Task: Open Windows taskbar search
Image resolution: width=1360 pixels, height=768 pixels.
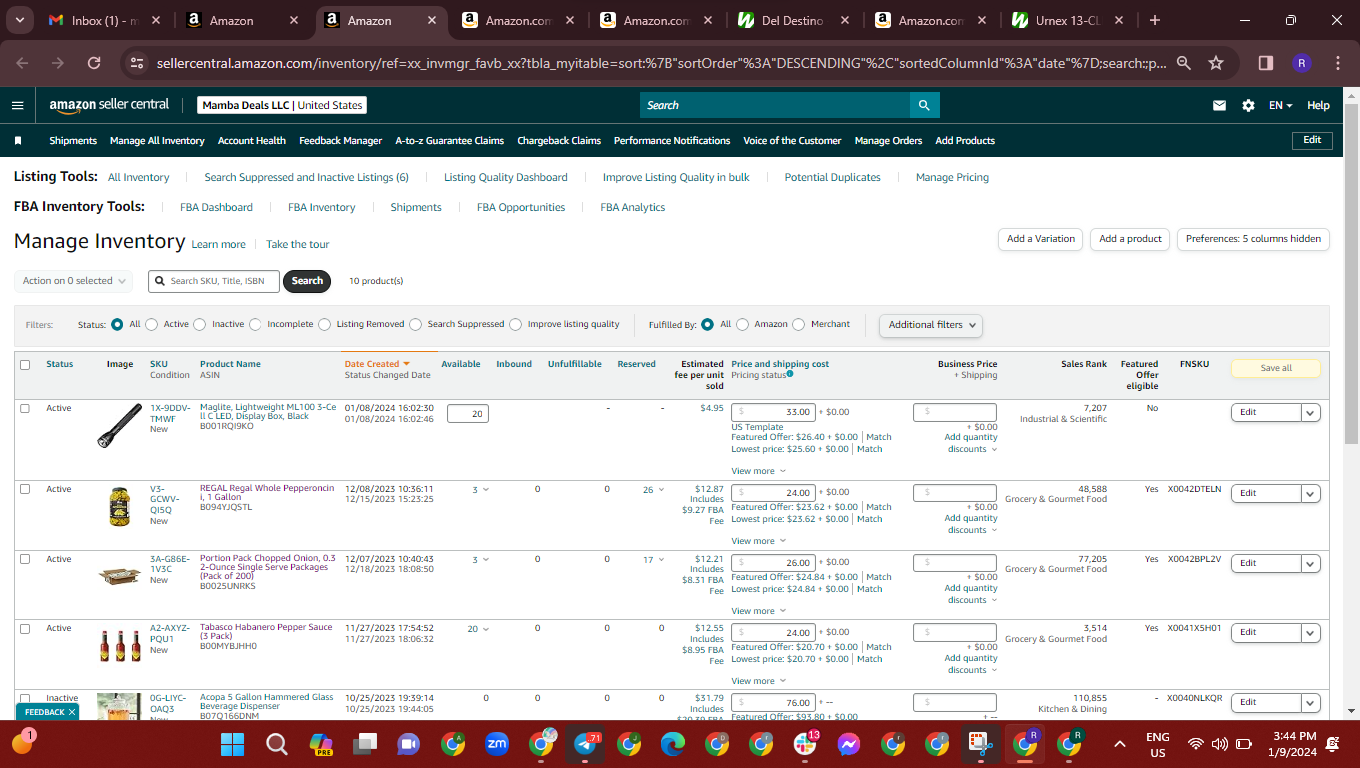Action: [277, 744]
